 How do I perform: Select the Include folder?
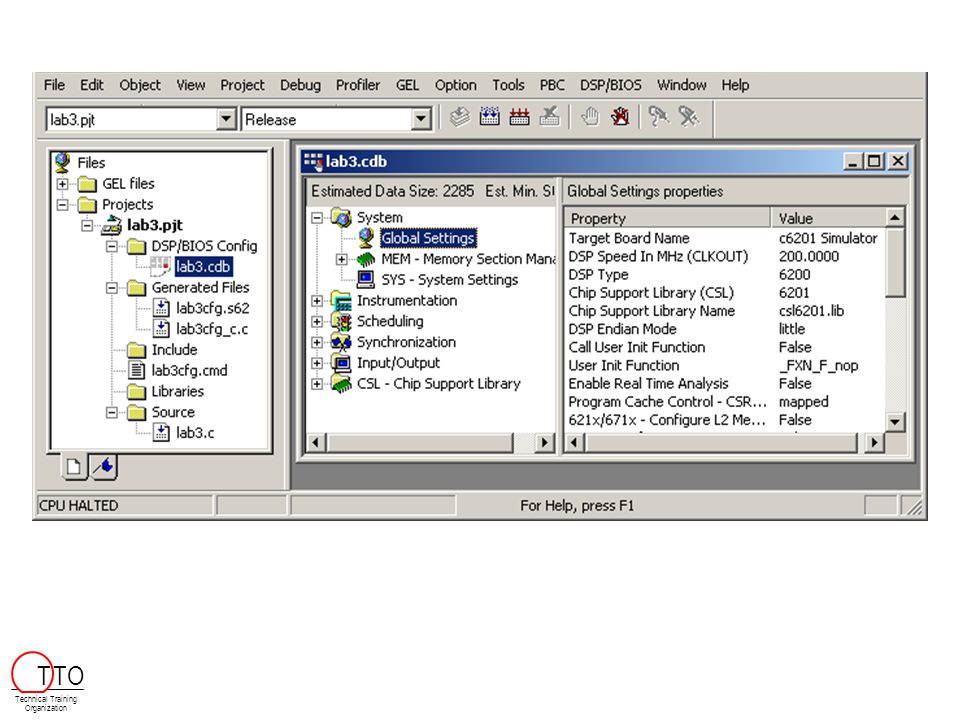(x=174, y=350)
